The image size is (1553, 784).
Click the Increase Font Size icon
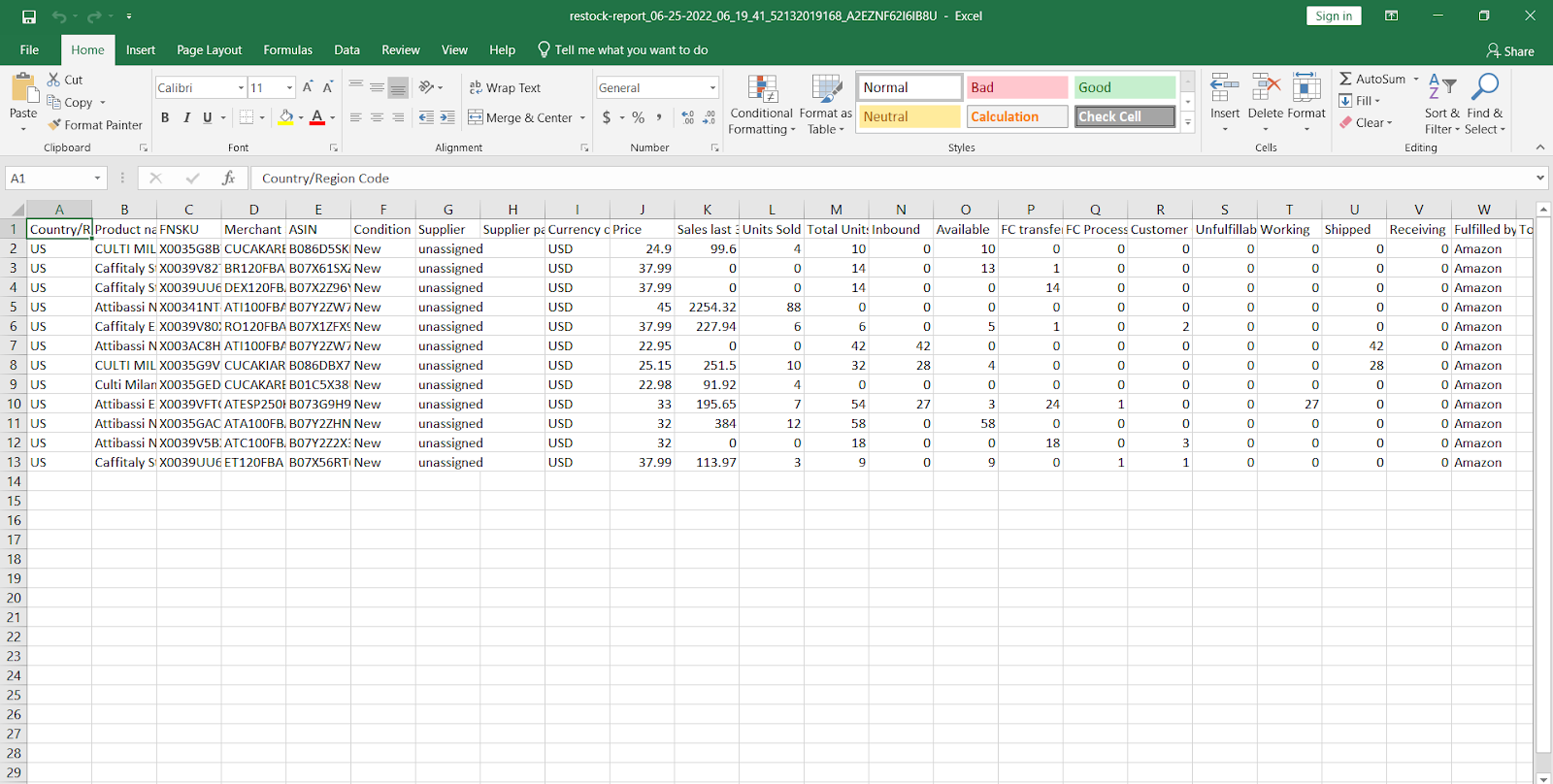tap(308, 87)
